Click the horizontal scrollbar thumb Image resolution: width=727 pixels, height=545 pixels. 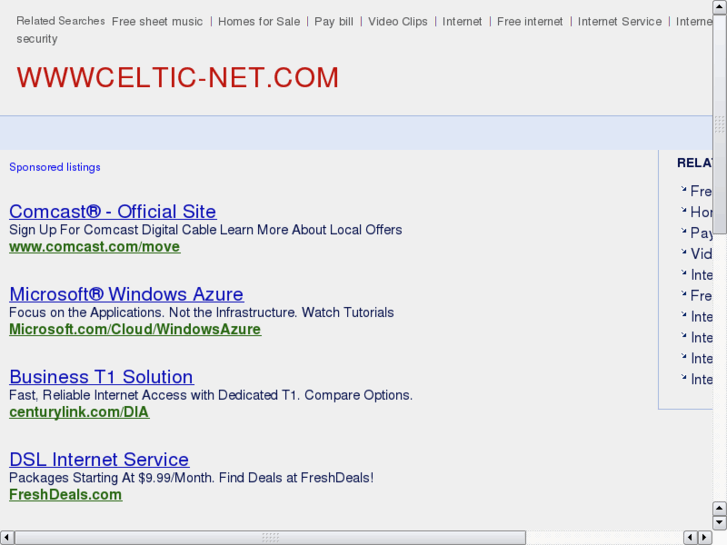click(x=270, y=538)
